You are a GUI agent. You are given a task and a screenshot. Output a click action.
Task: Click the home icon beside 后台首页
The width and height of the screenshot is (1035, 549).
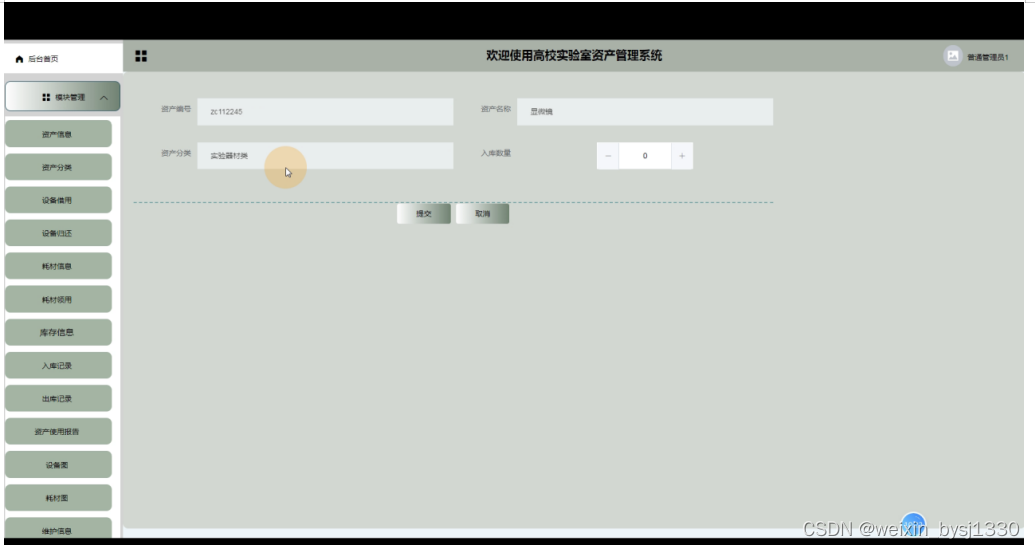pyautogui.click(x=19, y=59)
